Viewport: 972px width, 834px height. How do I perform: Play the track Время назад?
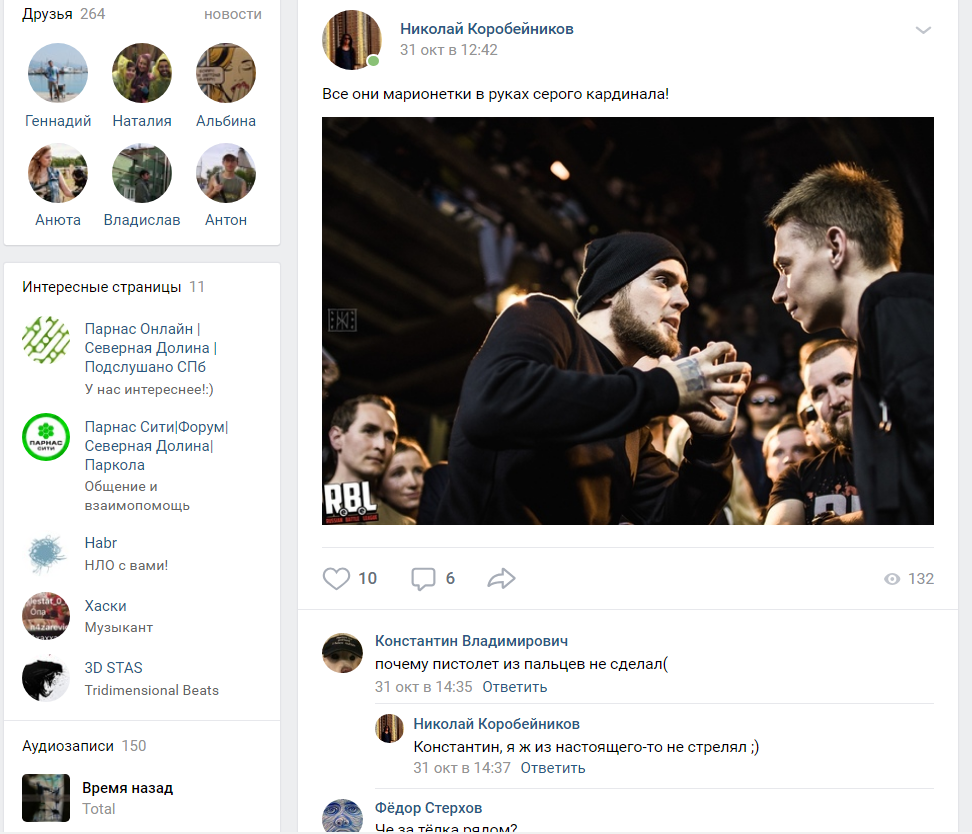(x=46, y=798)
